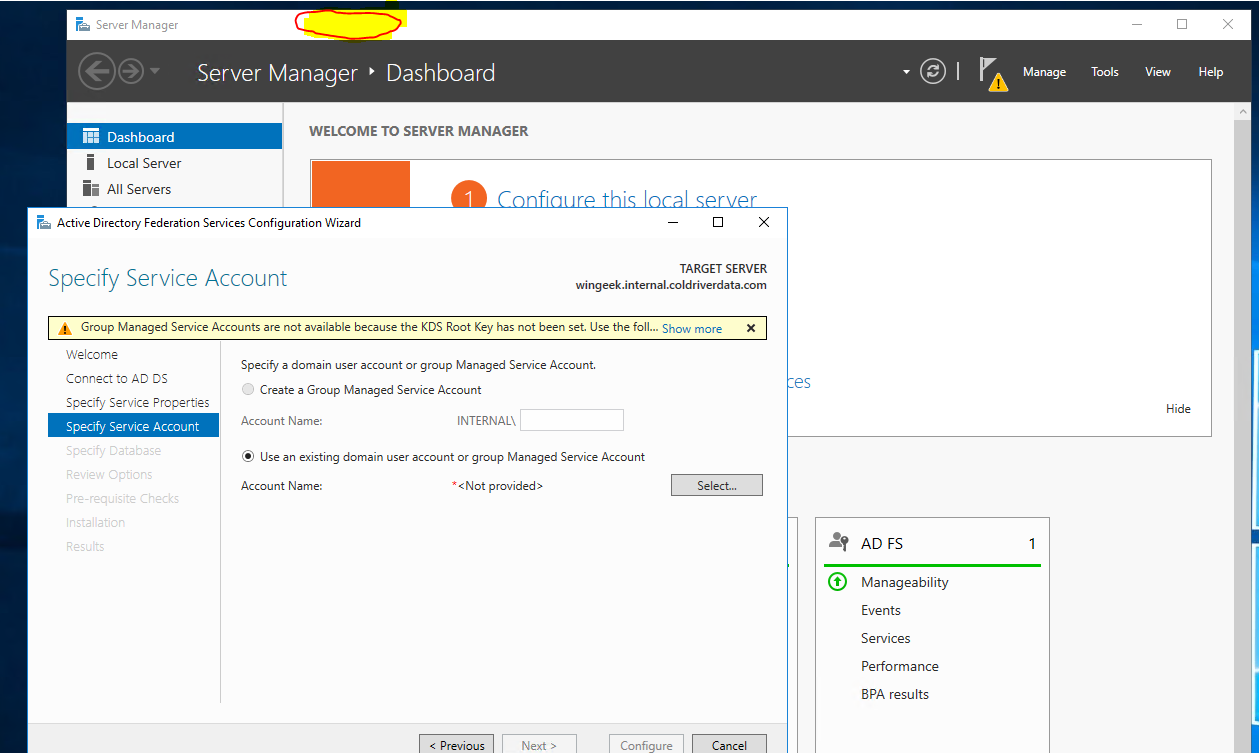Click the forward navigation arrow icon

point(131,72)
